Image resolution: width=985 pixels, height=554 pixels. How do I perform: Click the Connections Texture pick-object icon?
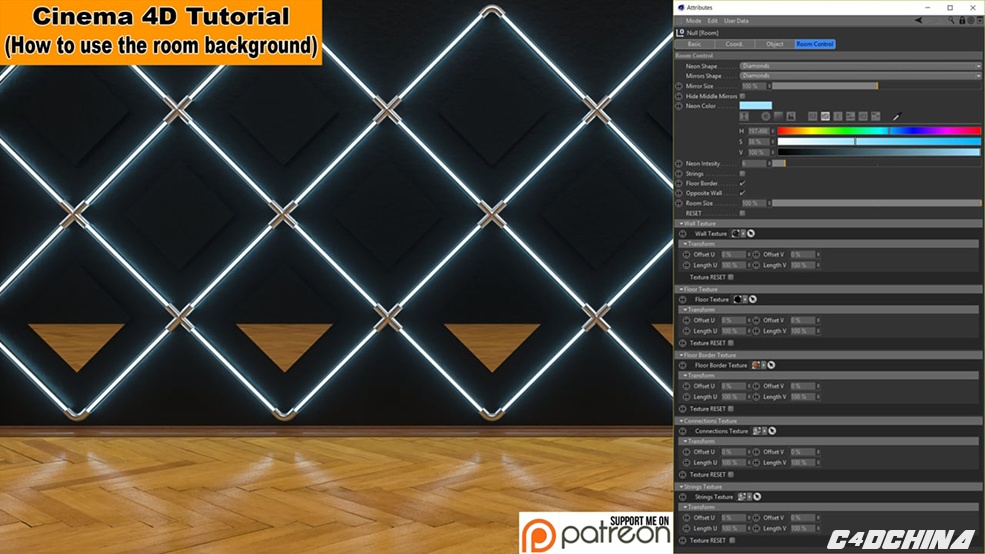[x=772, y=432]
